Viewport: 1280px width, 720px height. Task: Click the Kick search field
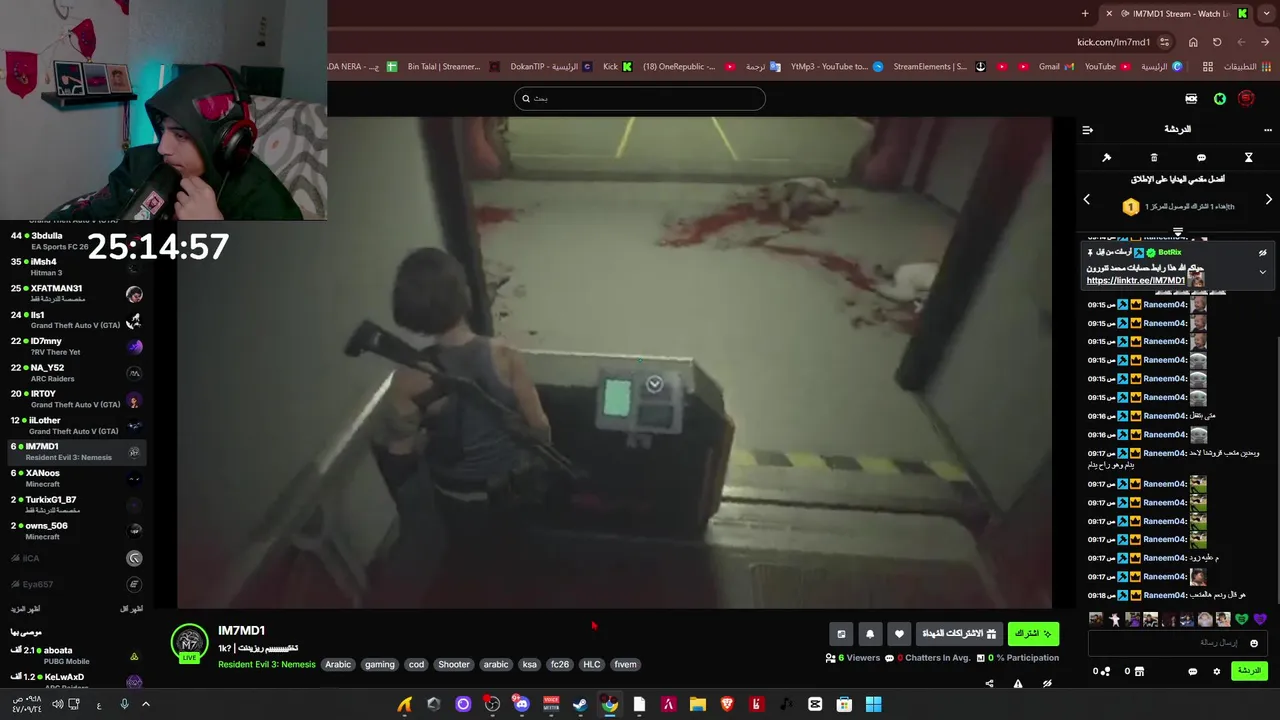click(x=640, y=98)
